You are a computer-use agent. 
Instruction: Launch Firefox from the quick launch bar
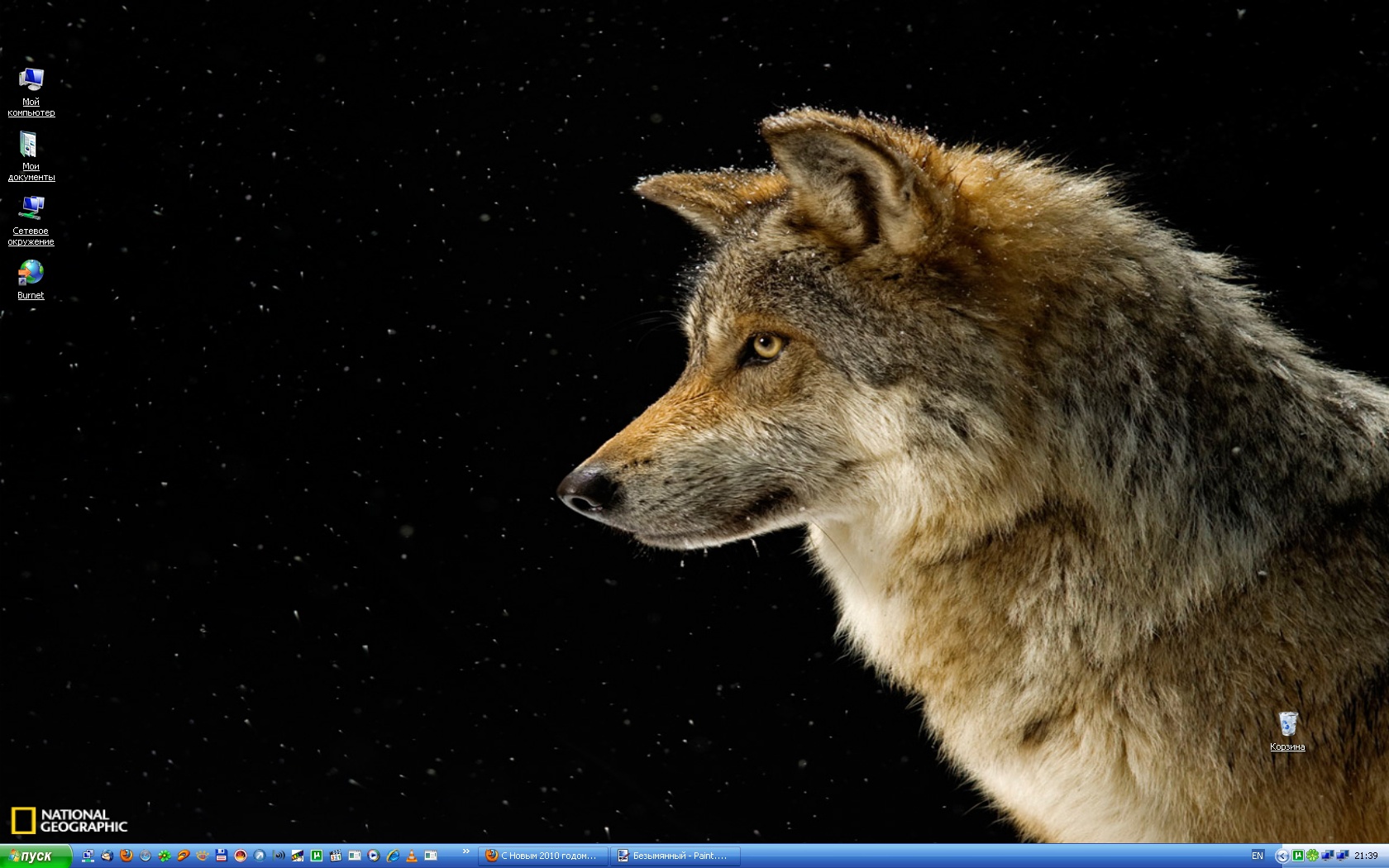[126, 856]
